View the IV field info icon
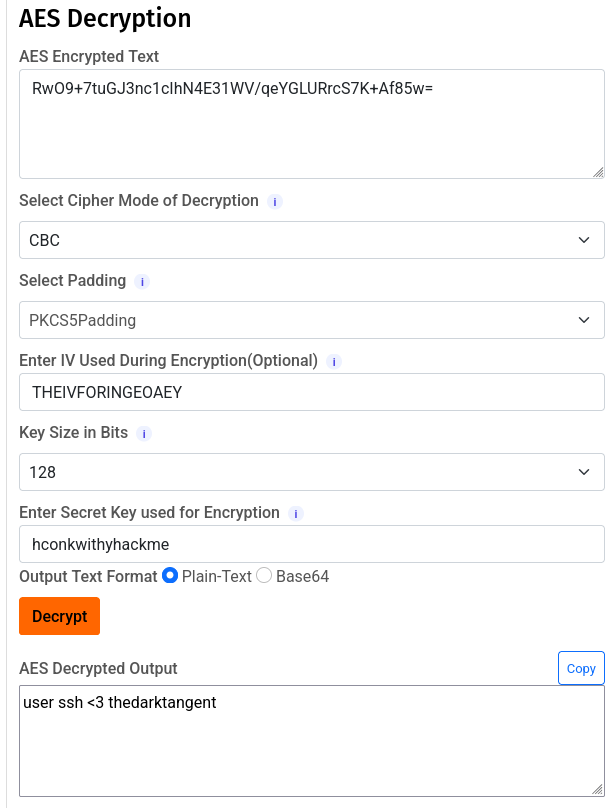The height and width of the screenshot is (812, 615). point(333,361)
